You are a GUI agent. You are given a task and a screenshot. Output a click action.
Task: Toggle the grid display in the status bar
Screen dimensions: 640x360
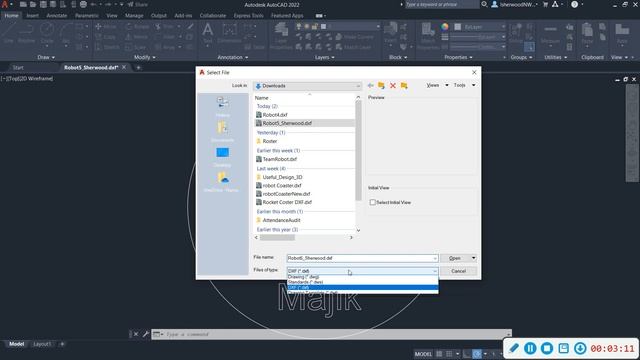pyautogui.click(x=439, y=354)
